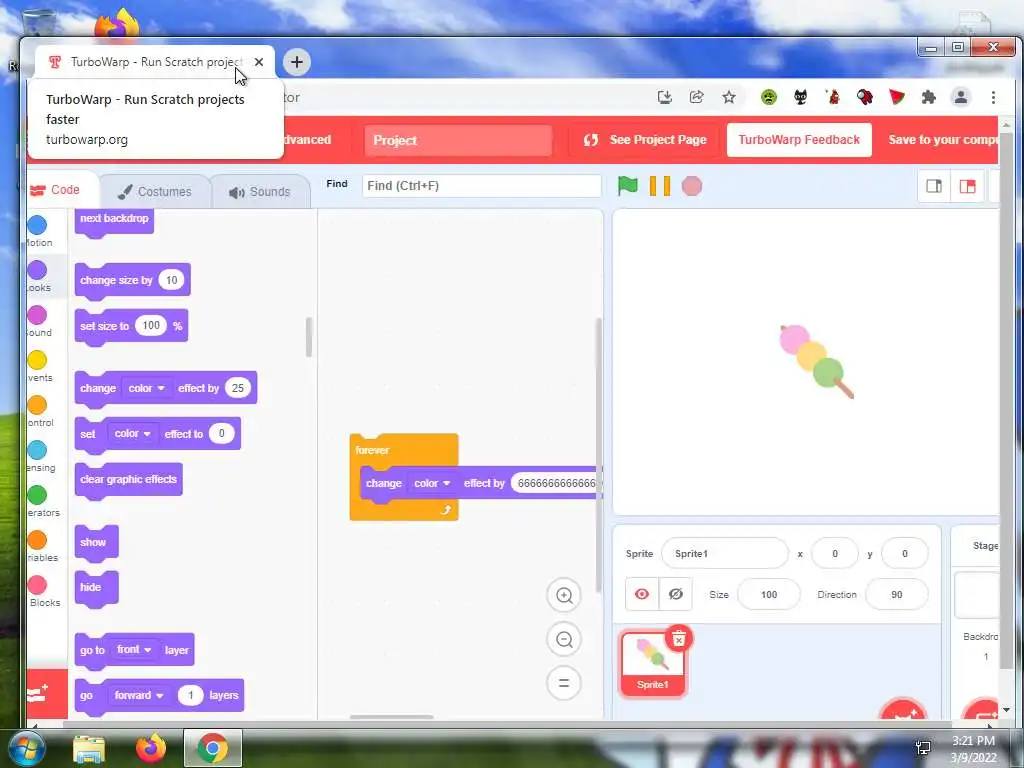The width and height of the screenshot is (1024, 768).
Task: Click the green face extension icon
Action: (x=769, y=97)
